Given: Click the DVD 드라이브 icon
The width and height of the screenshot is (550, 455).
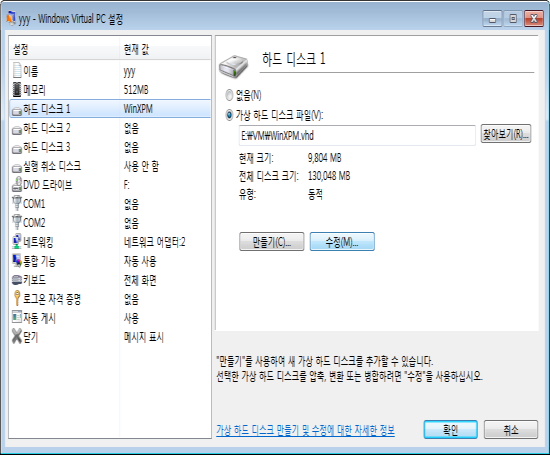Looking at the screenshot, I should pos(17,184).
